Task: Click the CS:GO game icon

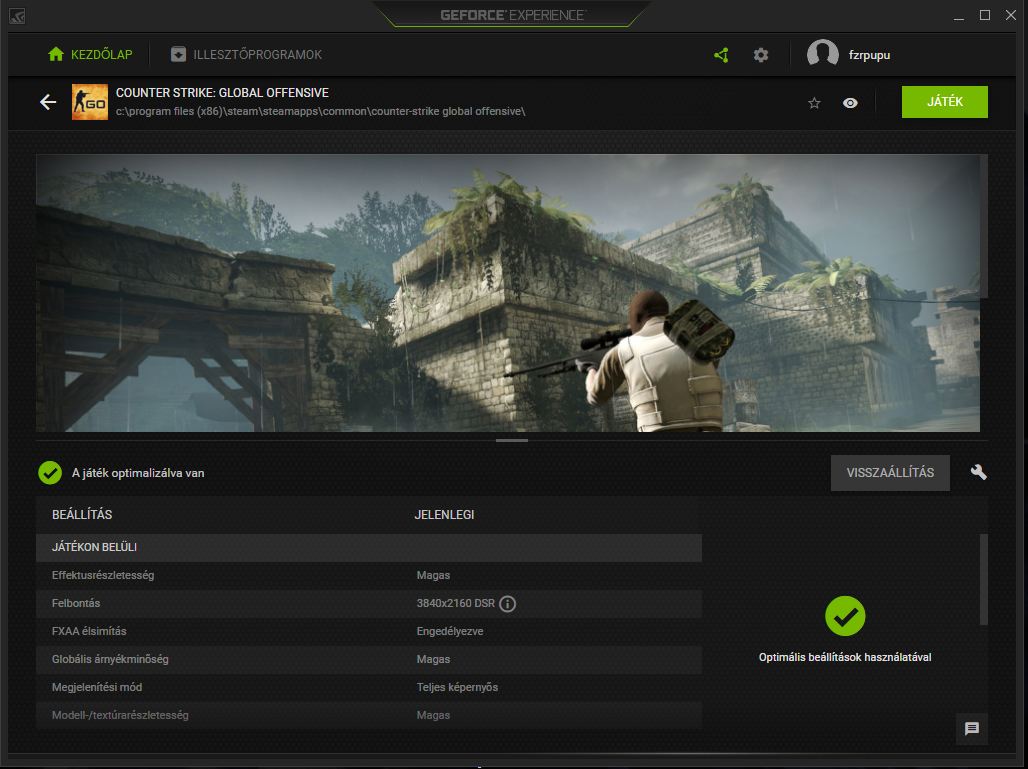Action: [x=90, y=102]
